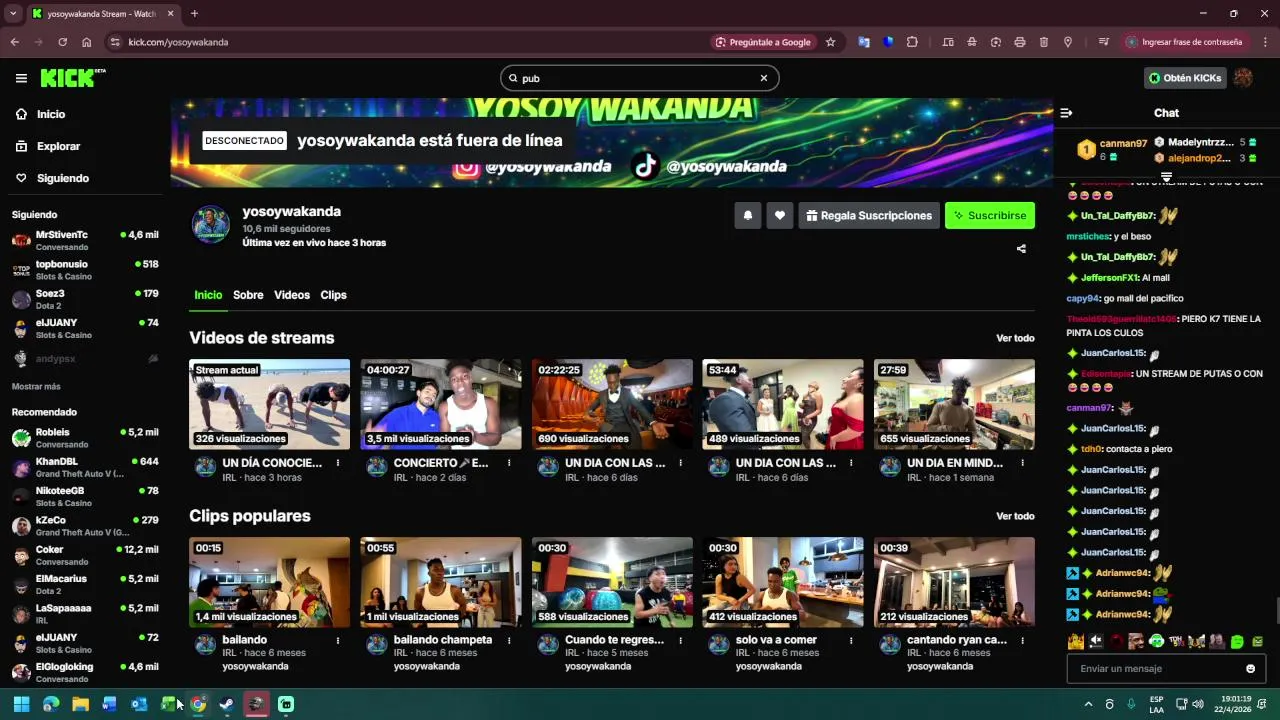Select the golden crown emote

click(x=1075, y=641)
